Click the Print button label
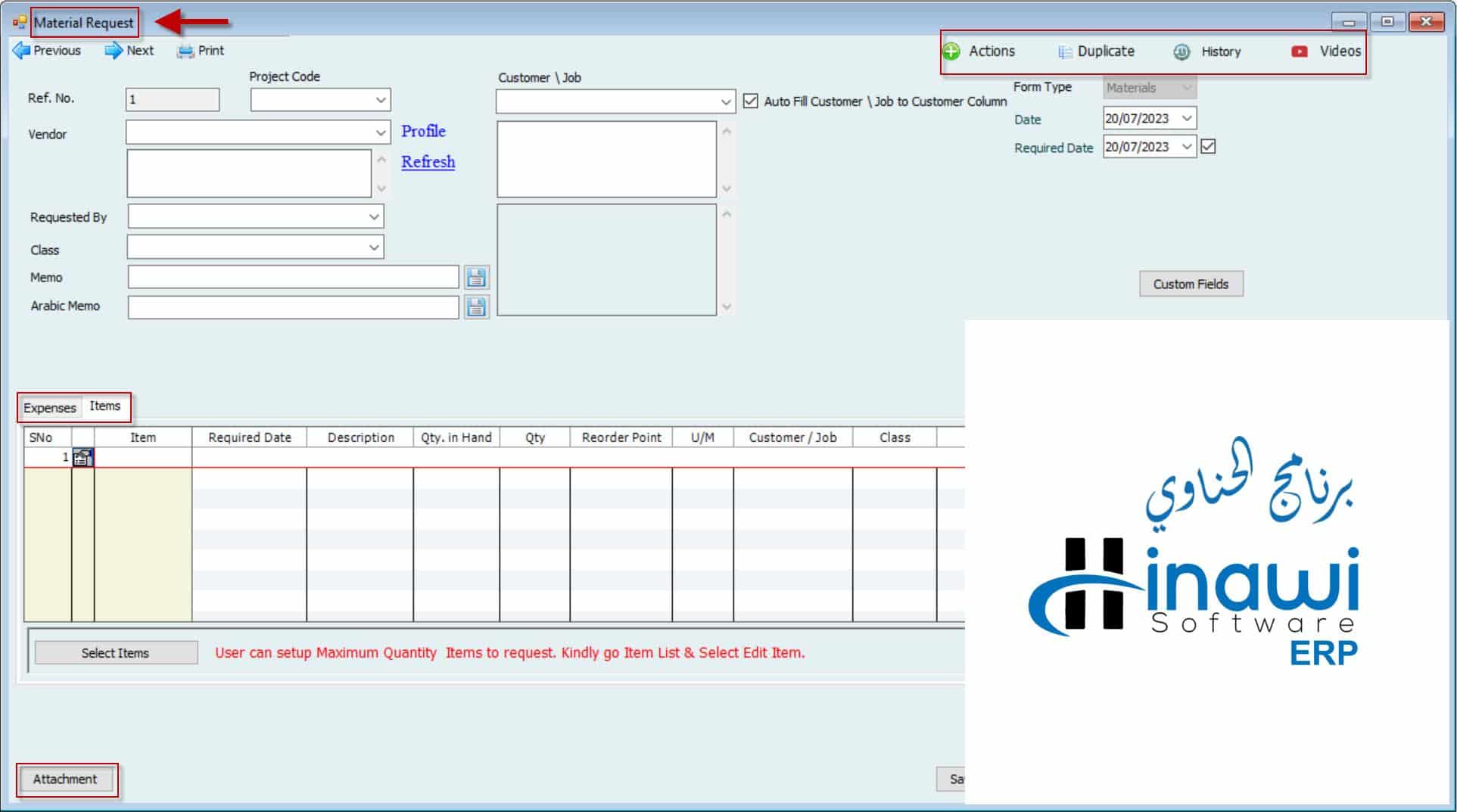The height and width of the screenshot is (812, 1457). pos(211,51)
